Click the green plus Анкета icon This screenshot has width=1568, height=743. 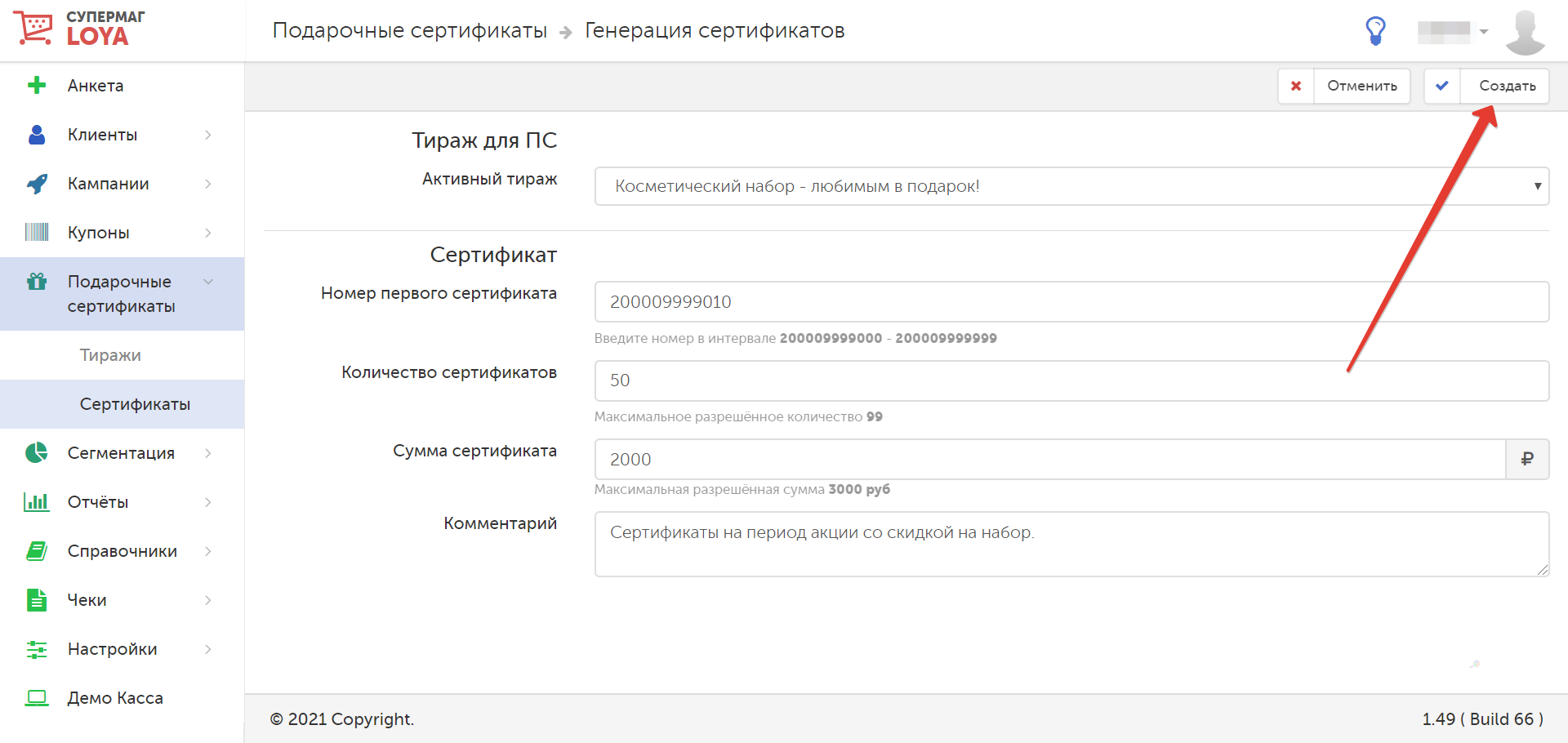tap(37, 86)
